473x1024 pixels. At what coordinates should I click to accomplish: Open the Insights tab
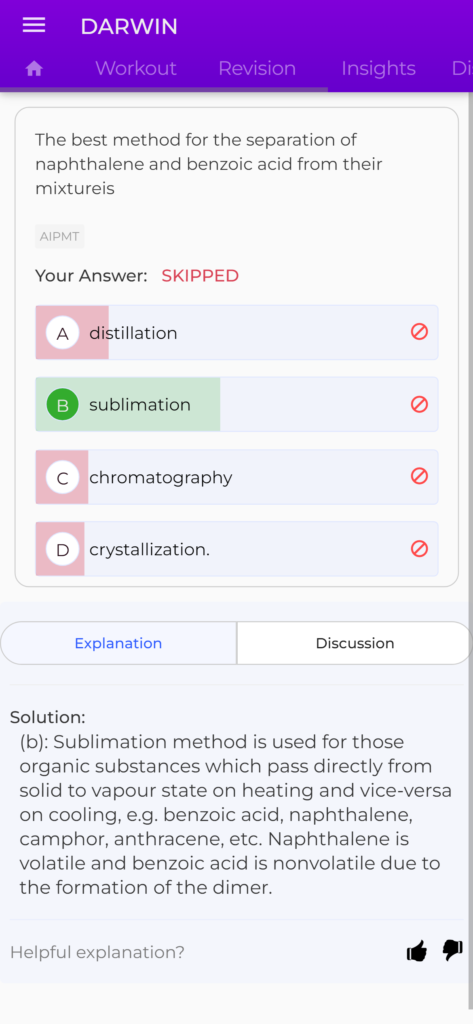(378, 69)
